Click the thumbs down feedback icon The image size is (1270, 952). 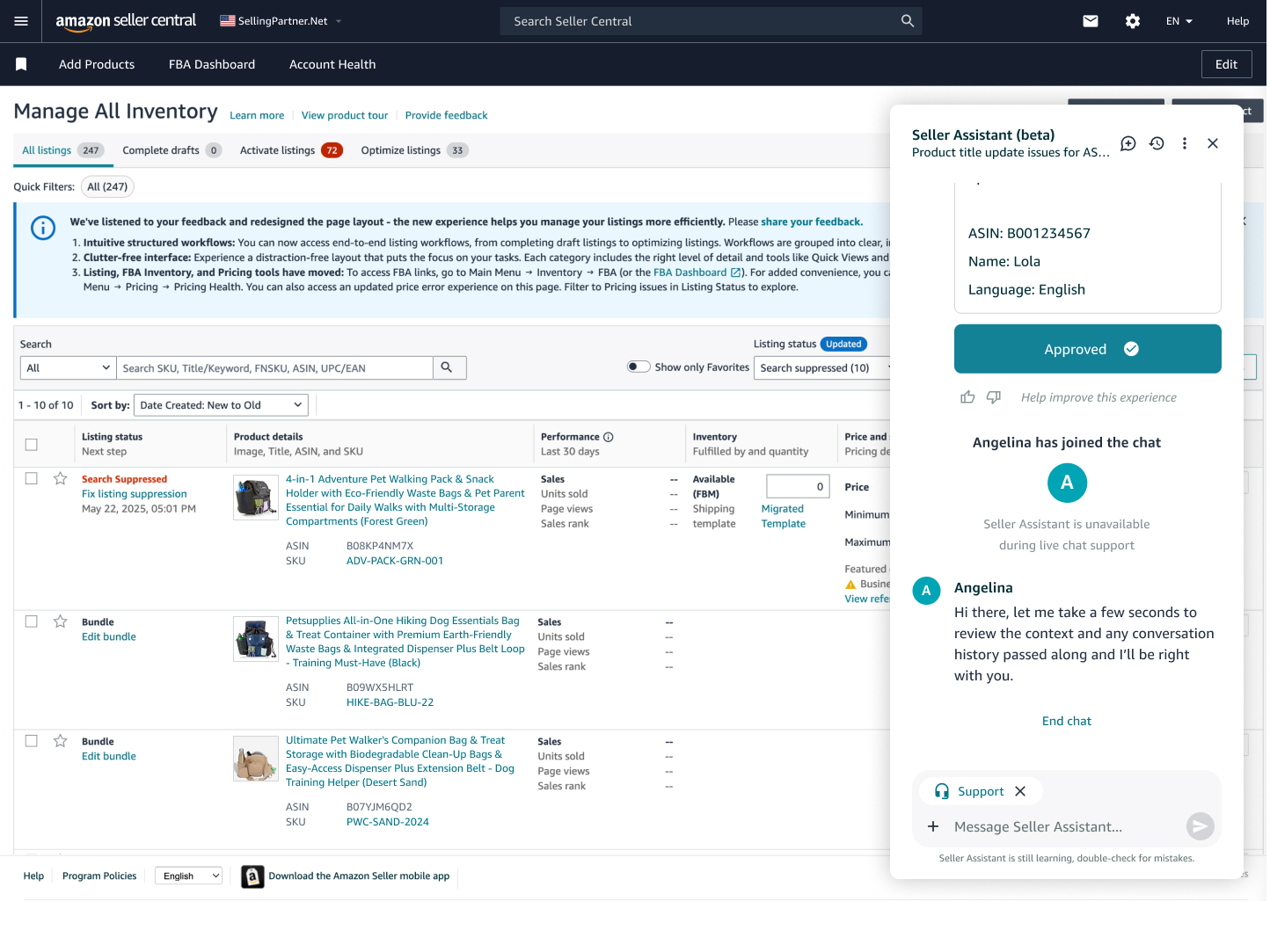pos(994,397)
